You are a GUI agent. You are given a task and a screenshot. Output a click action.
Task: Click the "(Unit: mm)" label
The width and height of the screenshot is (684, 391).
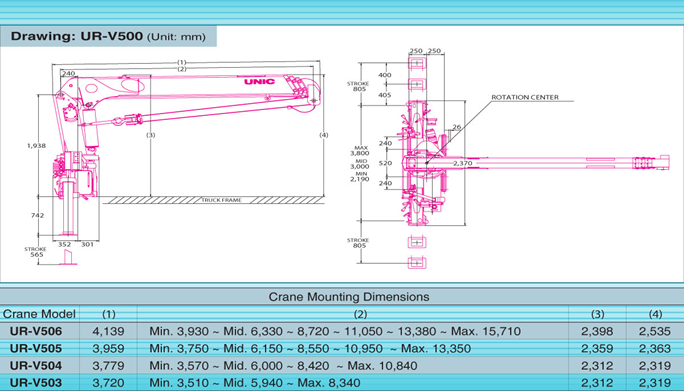176,37
